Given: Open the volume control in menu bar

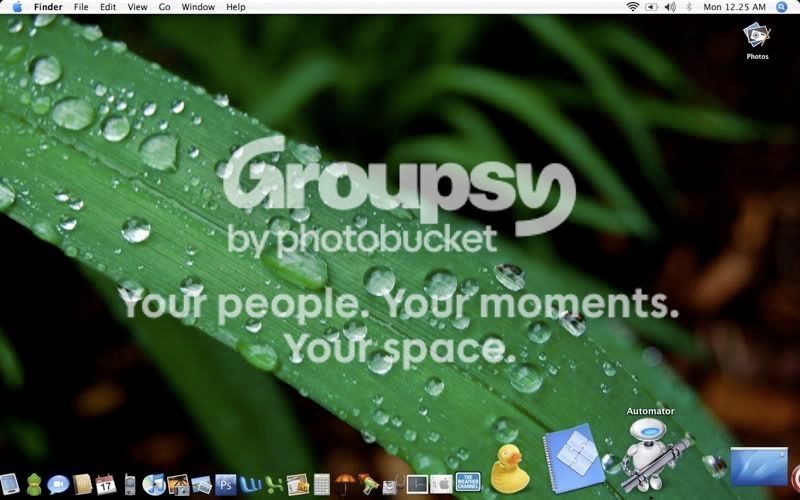Looking at the screenshot, I should point(670,7).
